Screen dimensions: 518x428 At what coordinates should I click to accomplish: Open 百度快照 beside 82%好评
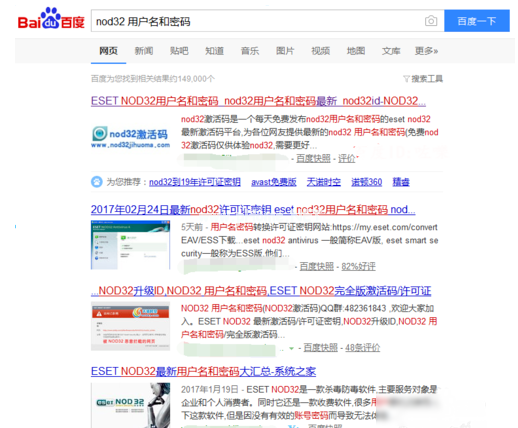coord(317,266)
